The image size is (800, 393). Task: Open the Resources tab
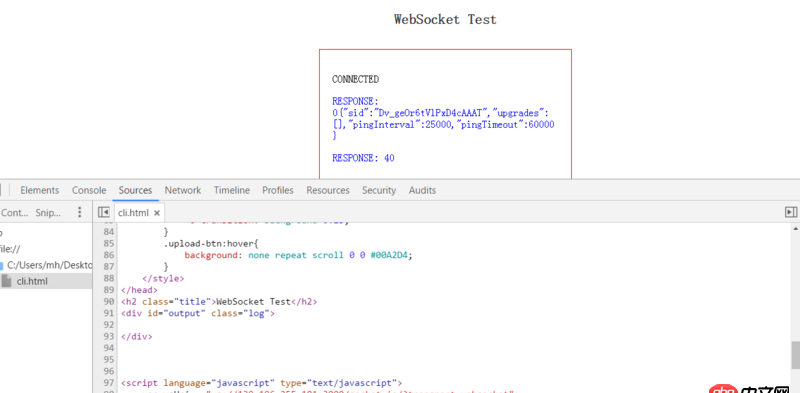tap(328, 190)
